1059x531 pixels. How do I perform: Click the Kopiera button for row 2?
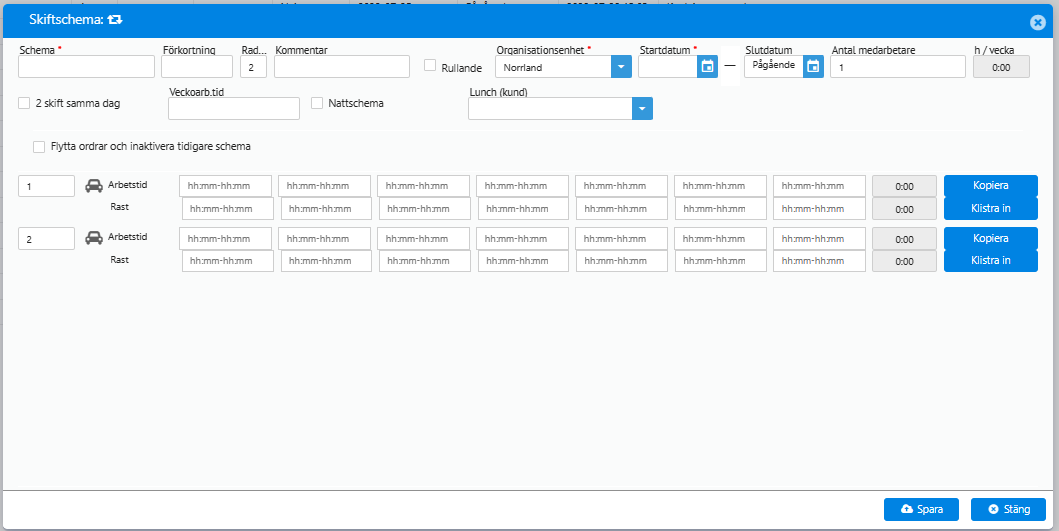[991, 238]
